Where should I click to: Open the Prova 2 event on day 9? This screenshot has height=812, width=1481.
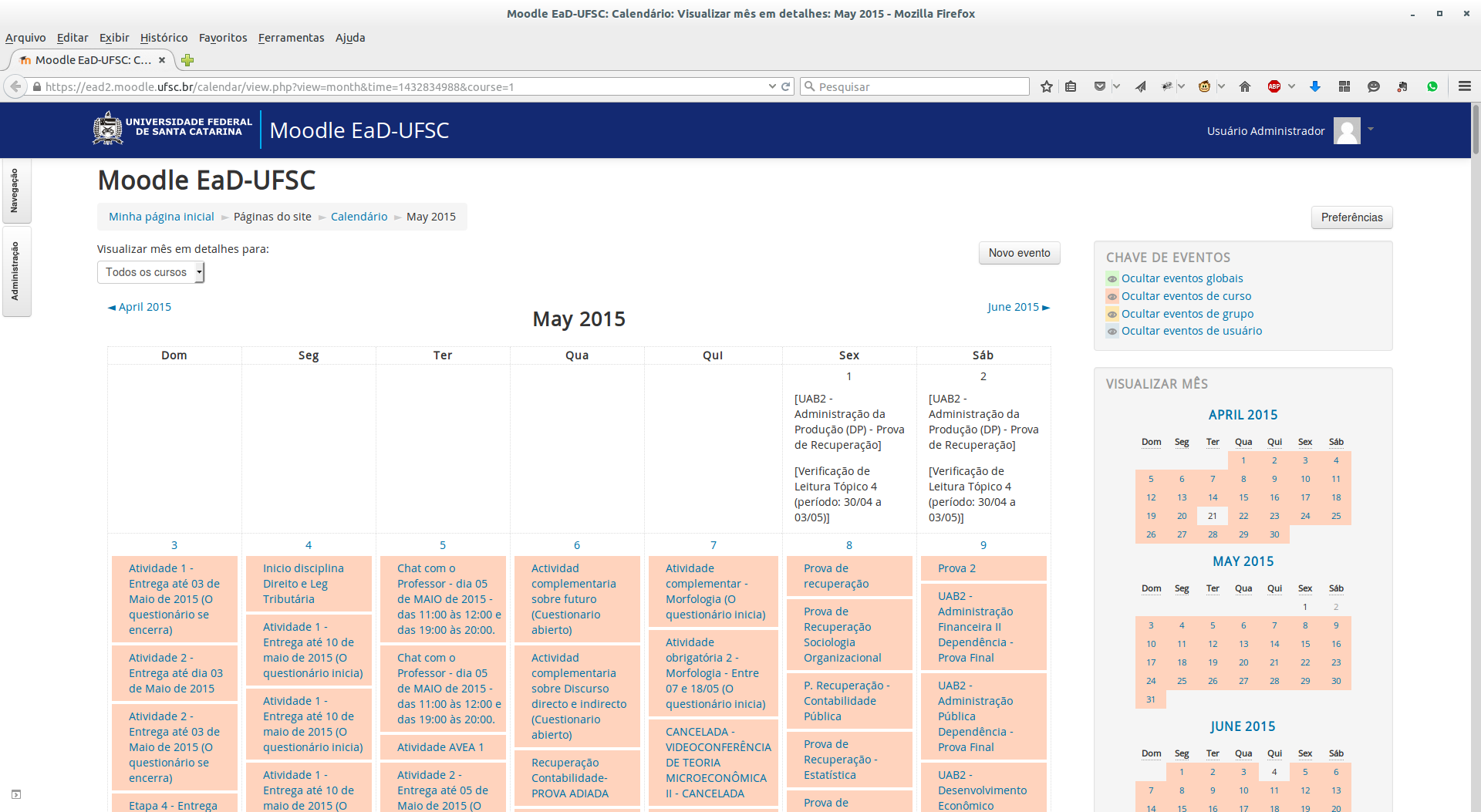(x=956, y=568)
